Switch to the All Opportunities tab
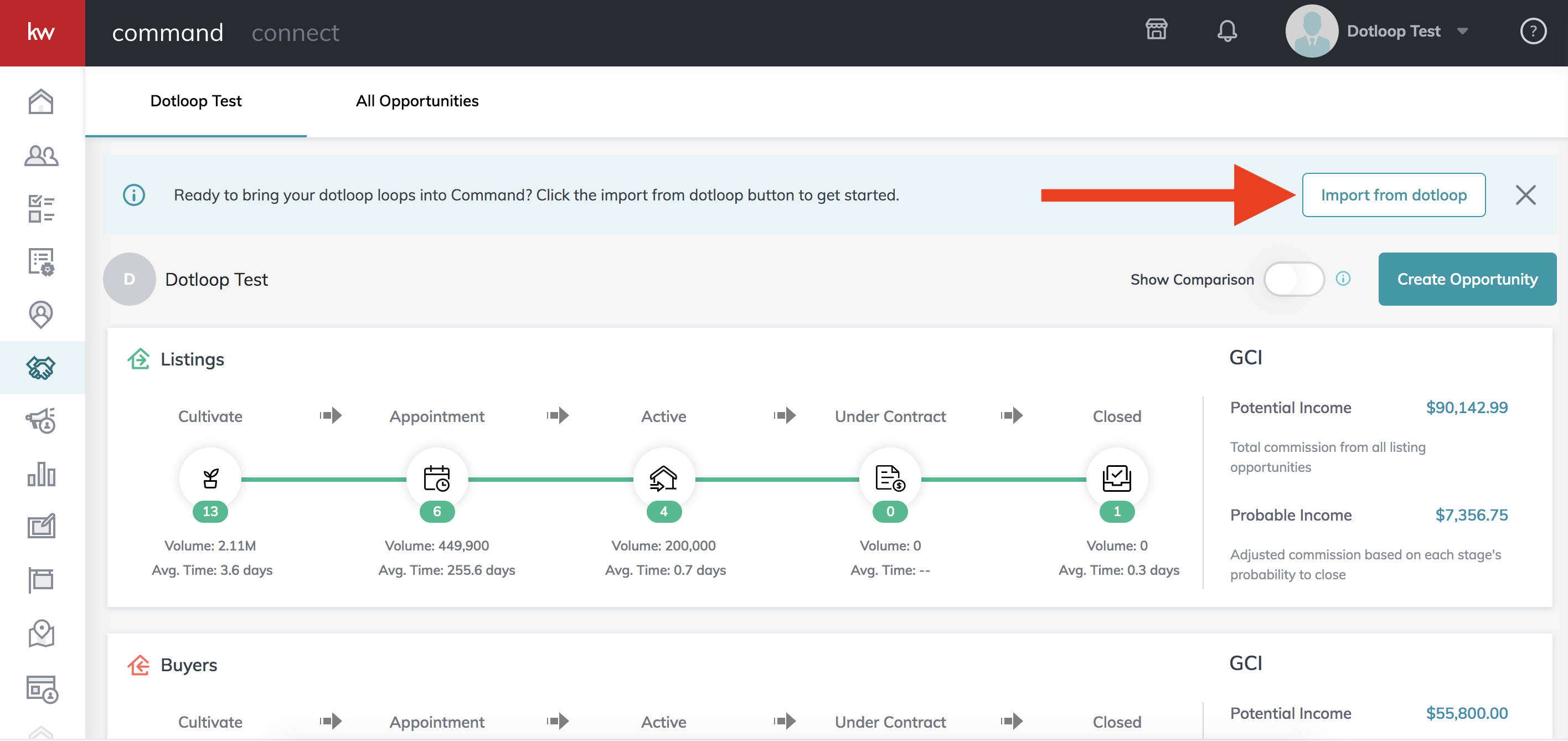1568x741 pixels. click(417, 100)
